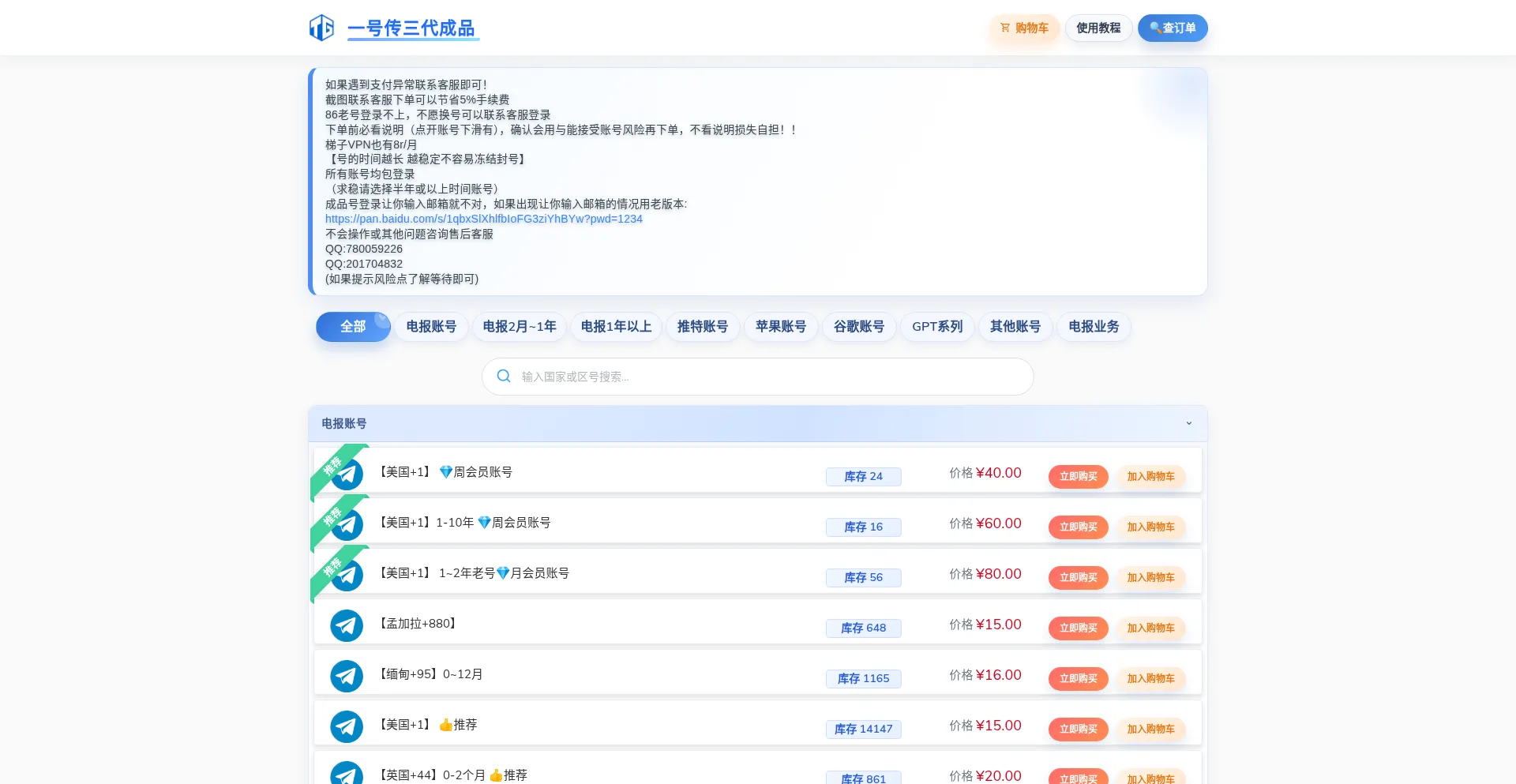
Task: Buy now the 缅甸+95 0~12月 account
Action: (x=1079, y=678)
